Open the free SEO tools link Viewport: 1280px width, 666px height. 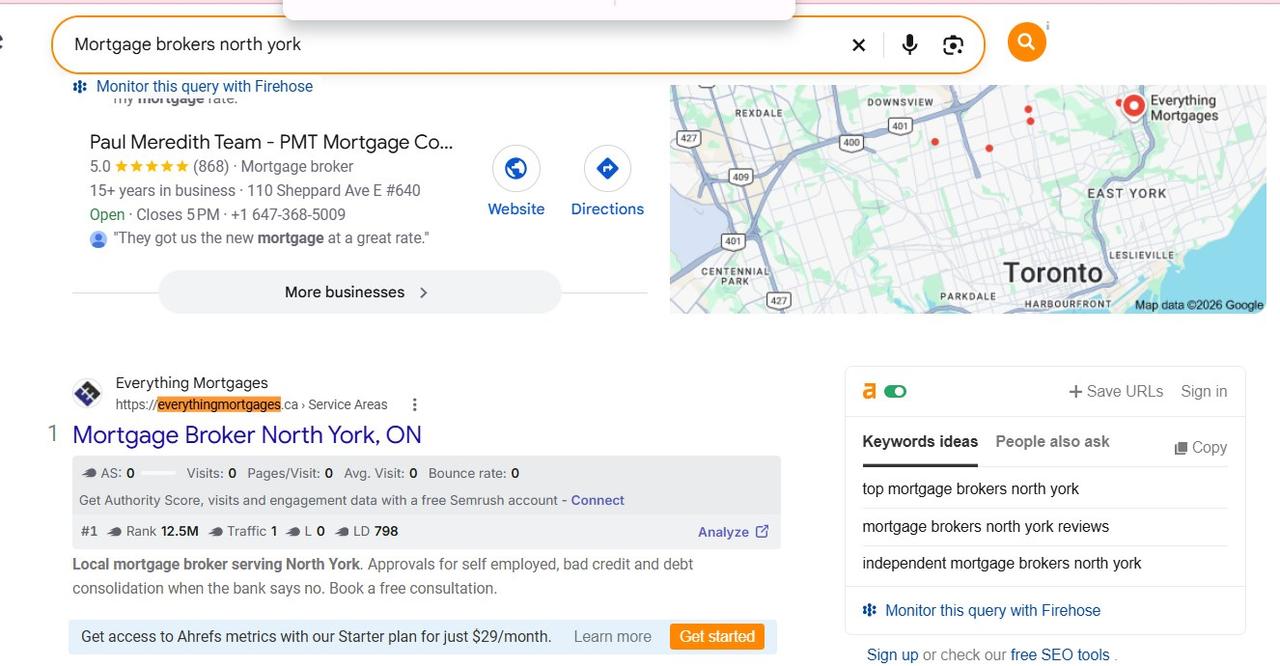coord(1060,655)
